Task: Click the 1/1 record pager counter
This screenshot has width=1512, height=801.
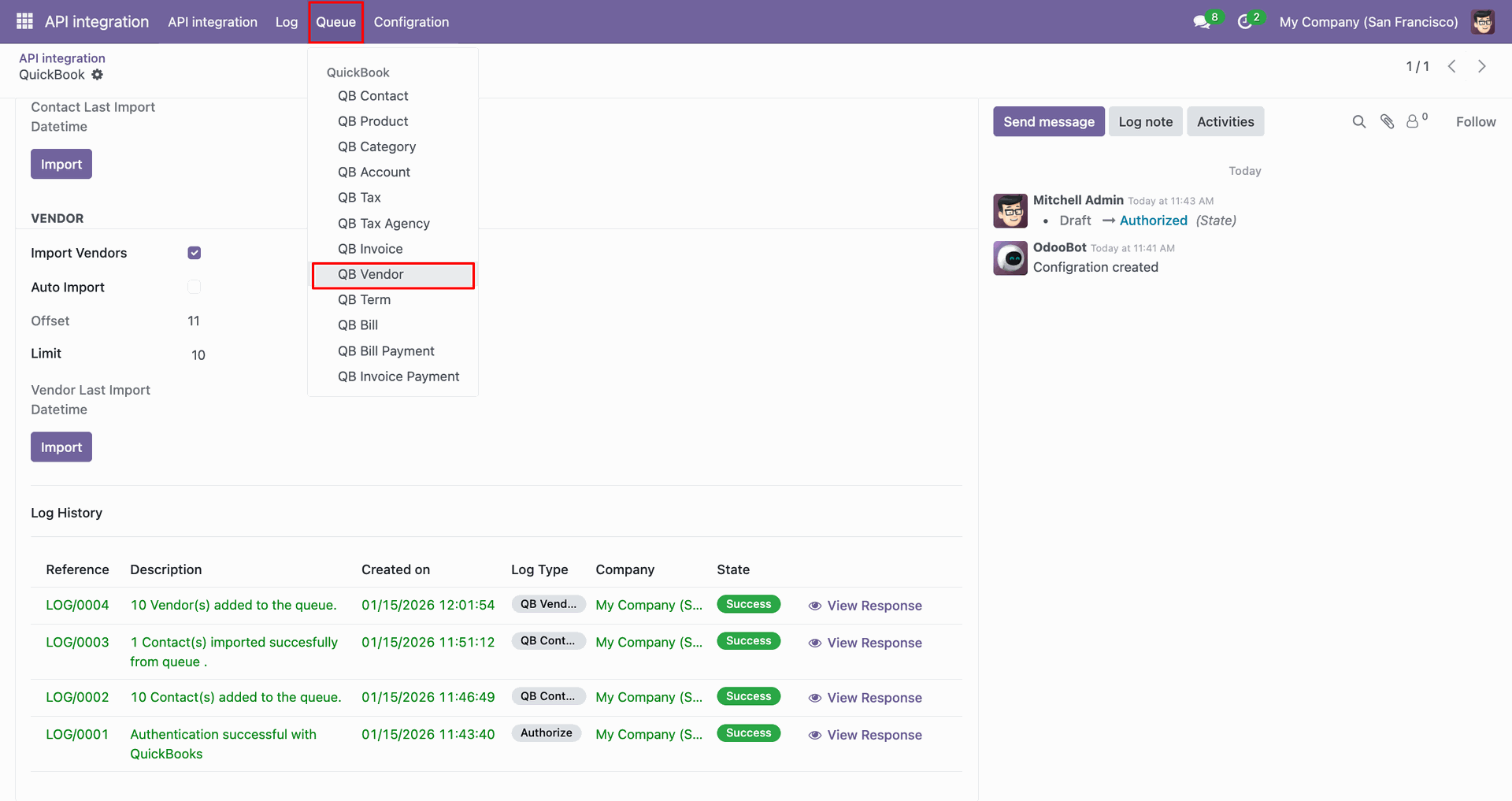Action: [x=1417, y=66]
